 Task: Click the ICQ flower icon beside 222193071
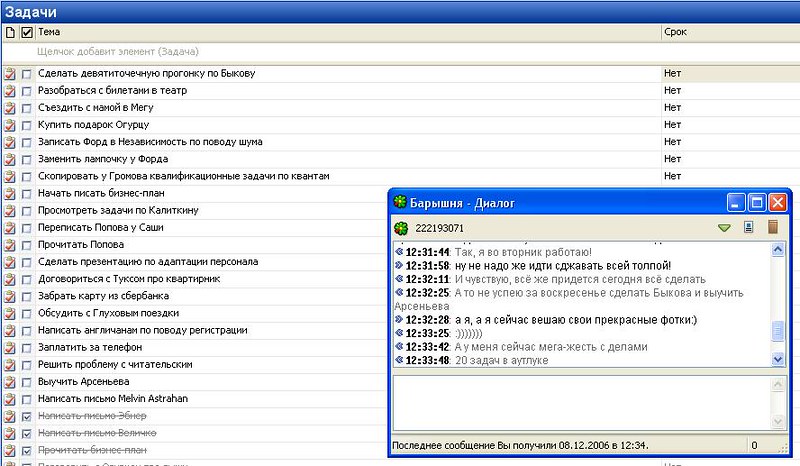click(x=401, y=228)
